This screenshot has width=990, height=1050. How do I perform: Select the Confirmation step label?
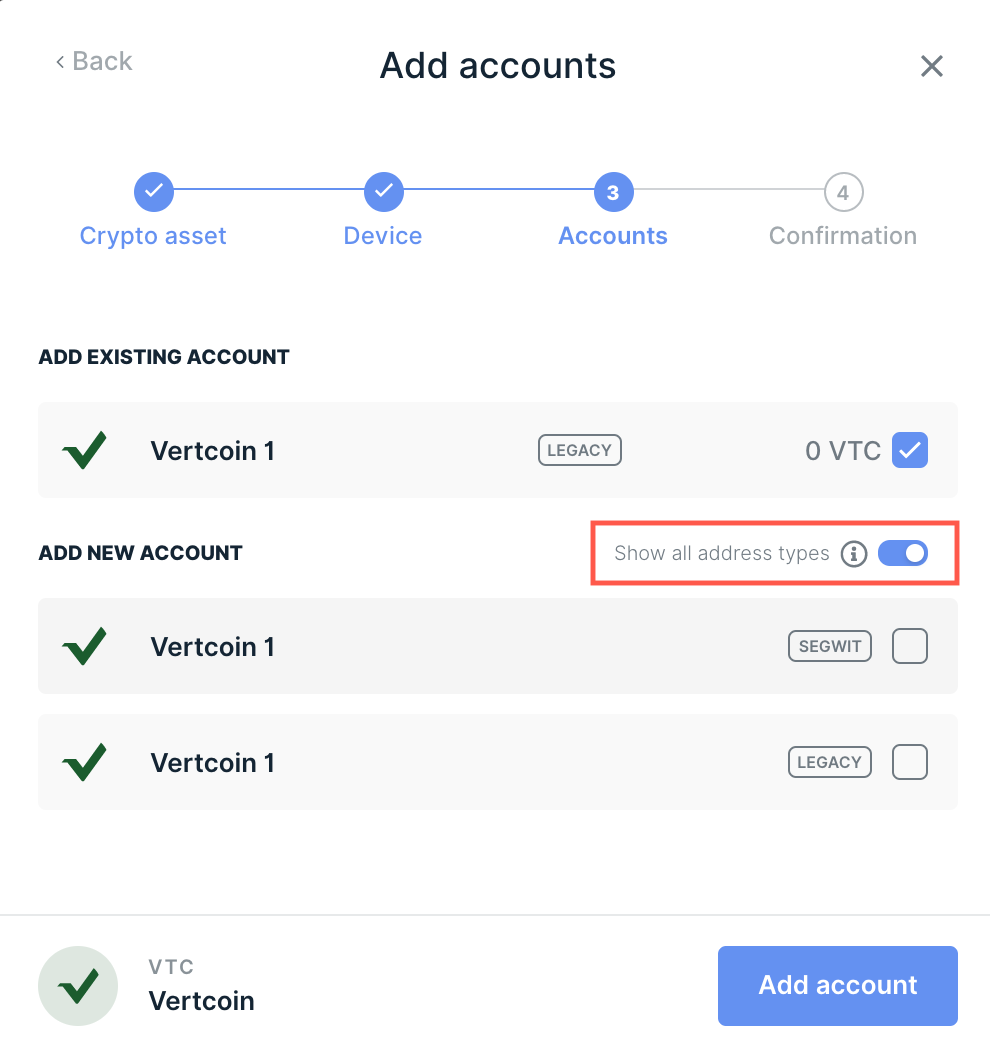click(843, 235)
